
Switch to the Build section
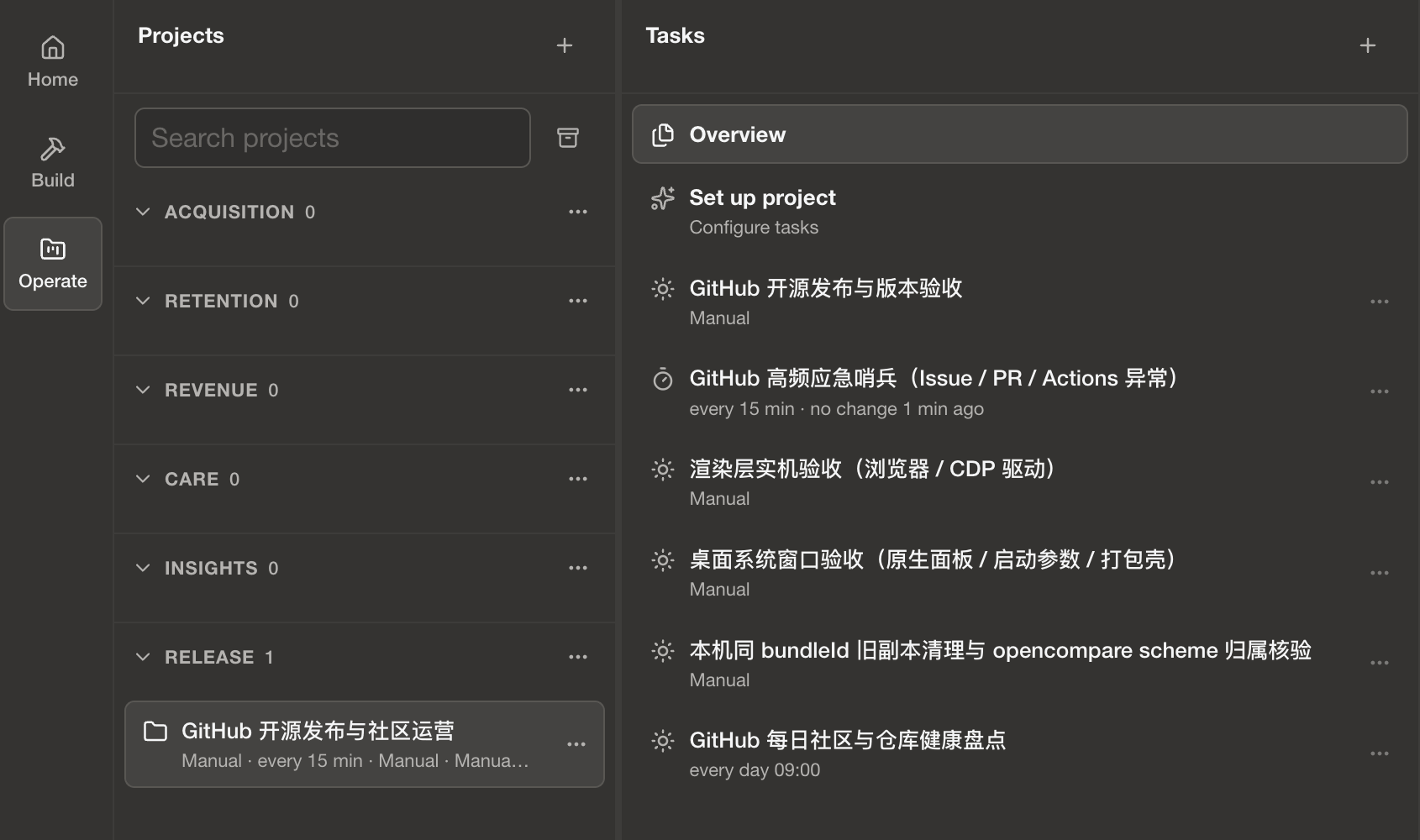point(52,163)
